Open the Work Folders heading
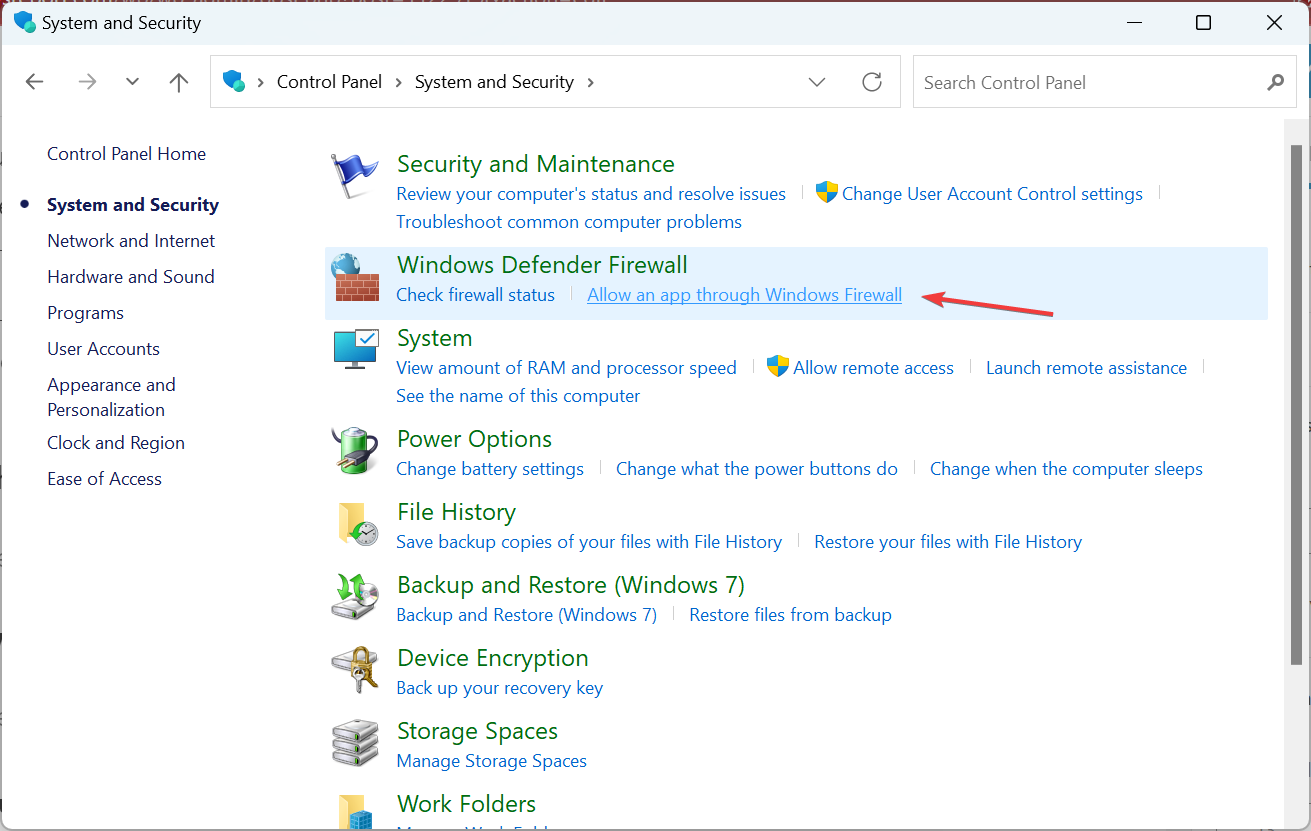Image resolution: width=1311 pixels, height=831 pixels. point(466,803)
